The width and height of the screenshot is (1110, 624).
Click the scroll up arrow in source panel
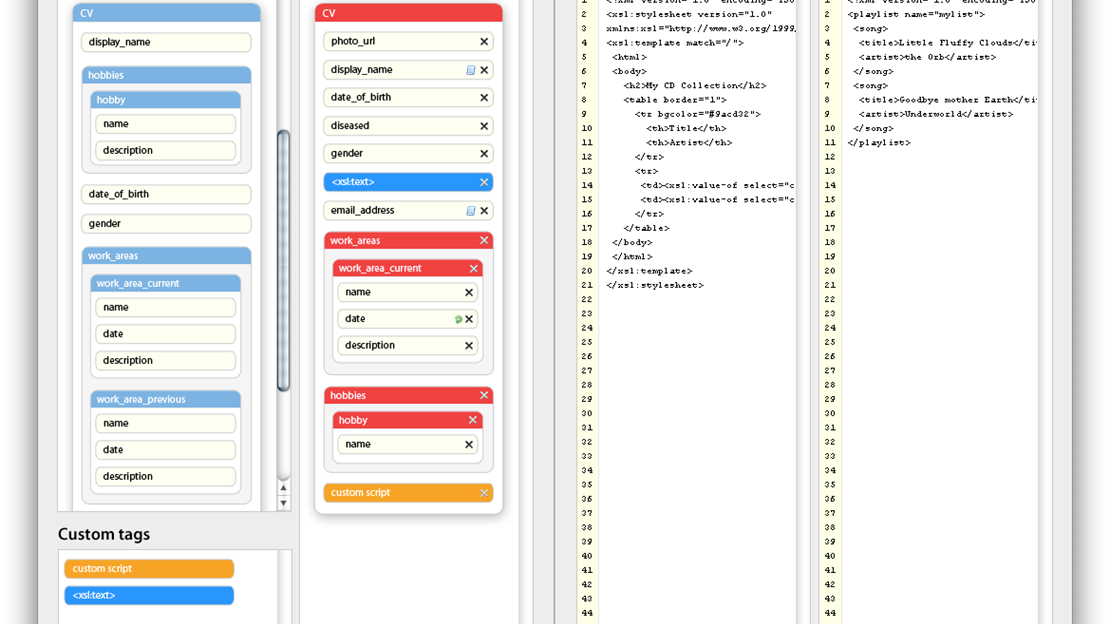[x=283, y=488]
